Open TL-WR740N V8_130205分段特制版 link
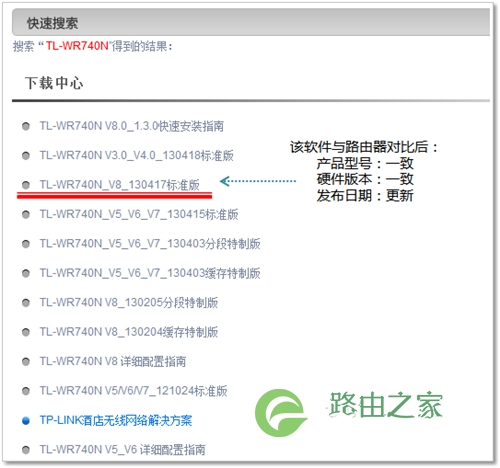The width and height of the screenshot is (500, 468). click(x=129, y=303)
